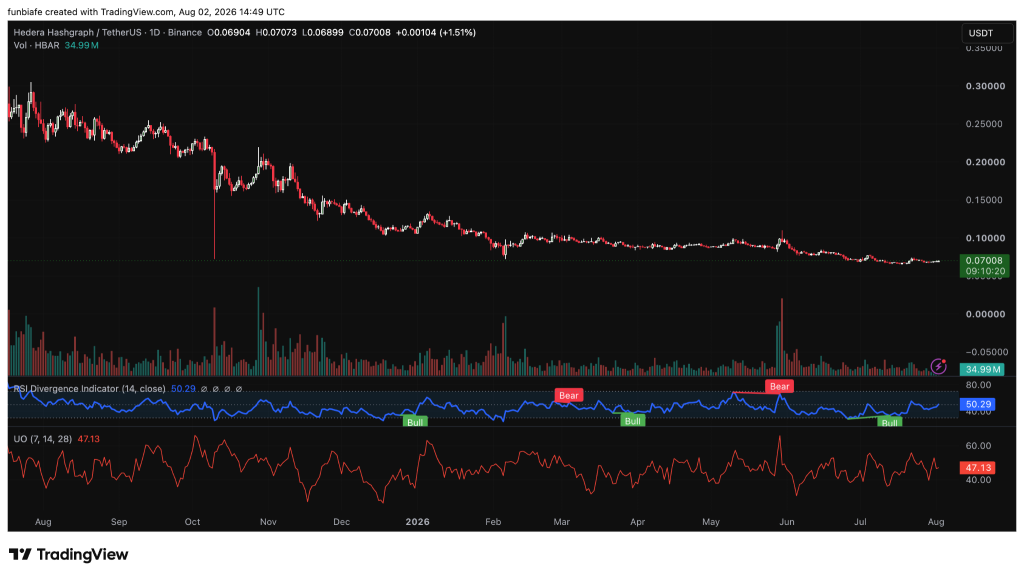Screen dimensions: 1024x577
Task: Click the Mar time axis label
Action: tap(562, 522)
